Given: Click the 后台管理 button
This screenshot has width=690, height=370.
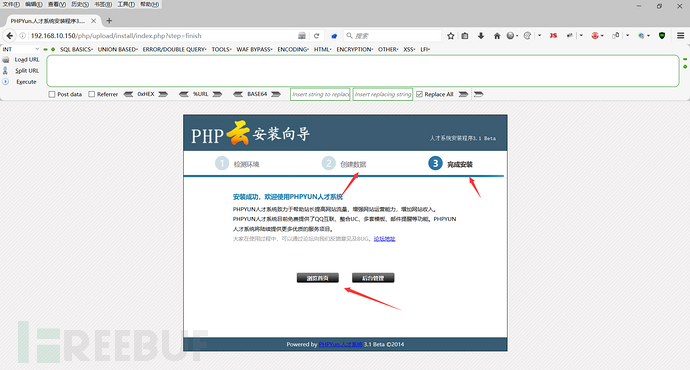Looking at the screenshot, I should [x=373, y=278].
